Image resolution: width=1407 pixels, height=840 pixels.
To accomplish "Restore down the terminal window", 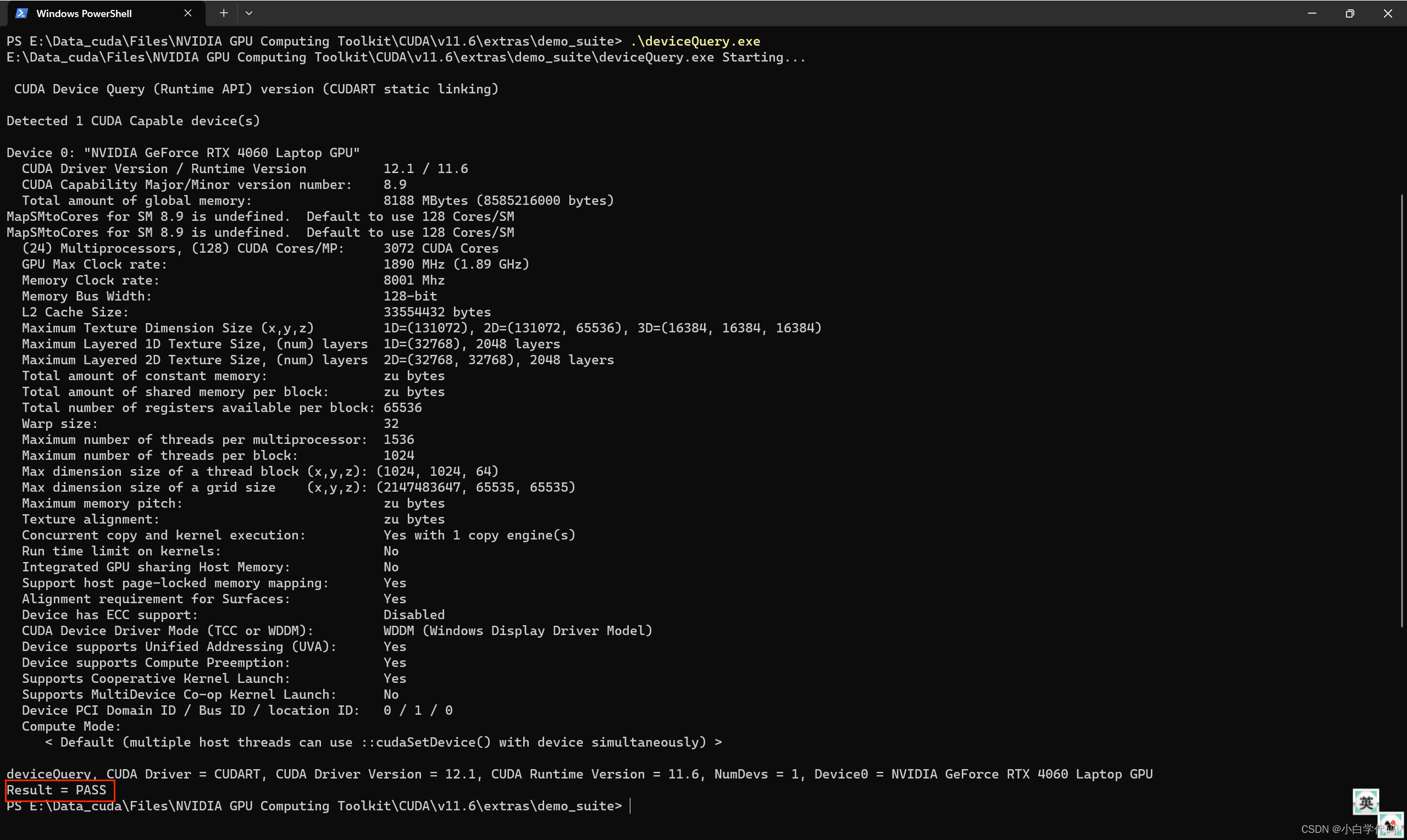I will pyautogui.click(x=1349, y=13).
